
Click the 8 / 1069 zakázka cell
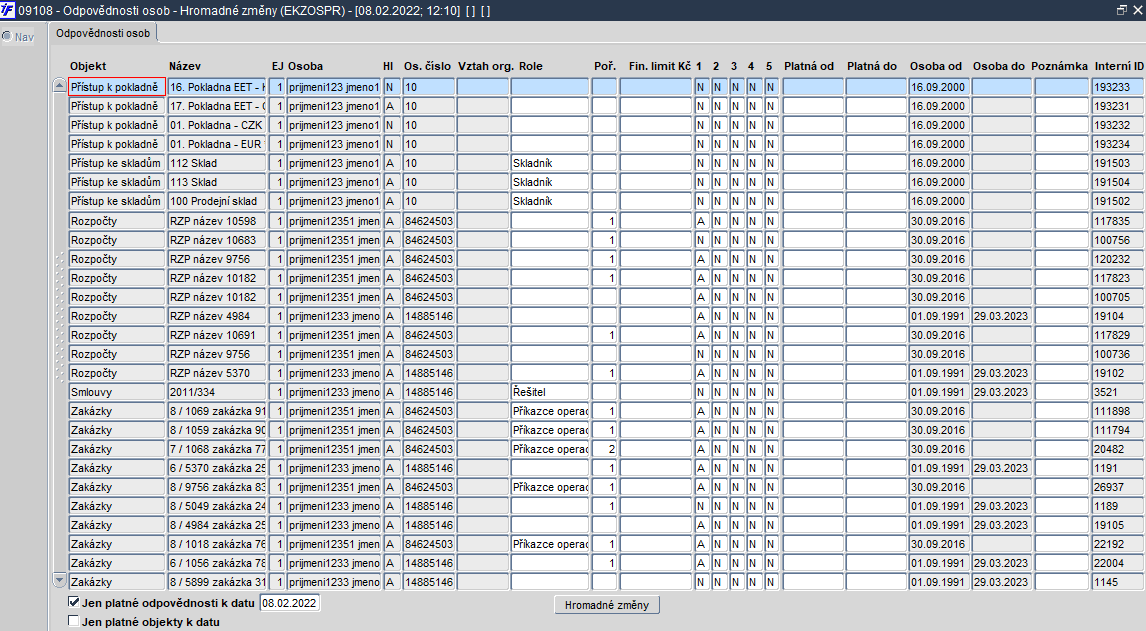tap(217, 411)
